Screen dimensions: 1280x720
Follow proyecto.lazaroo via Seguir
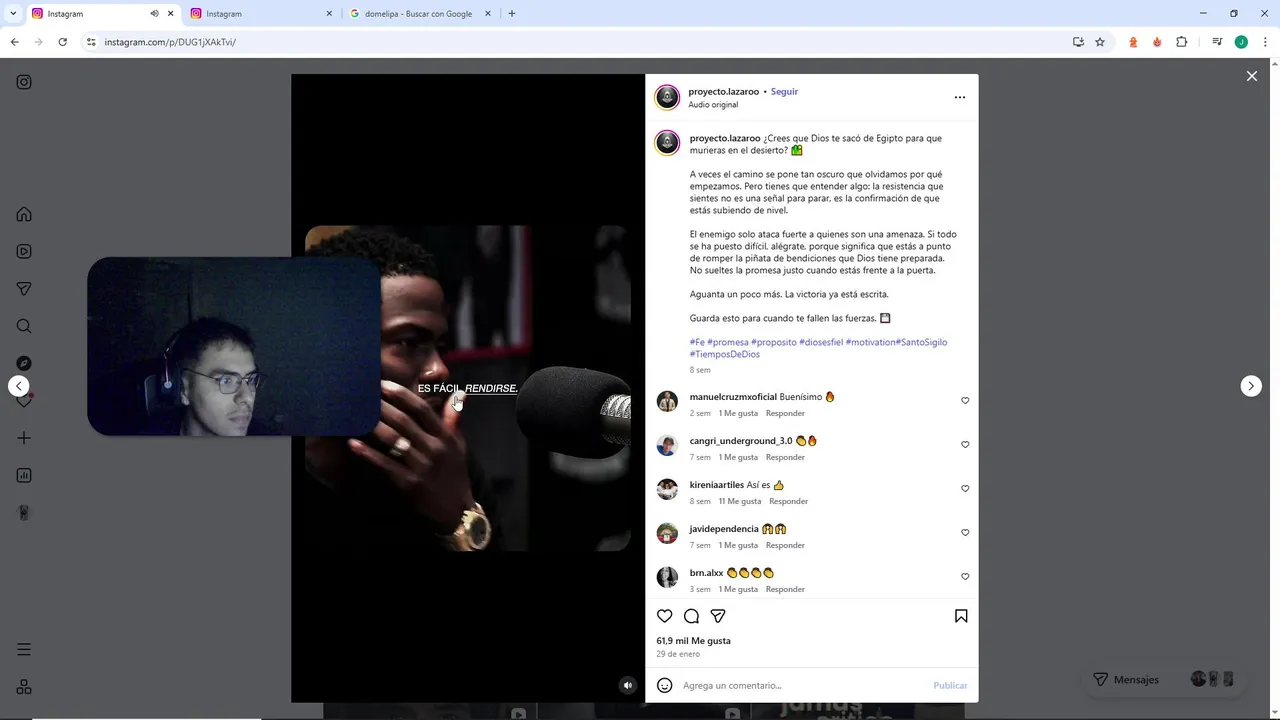point(784,91)
